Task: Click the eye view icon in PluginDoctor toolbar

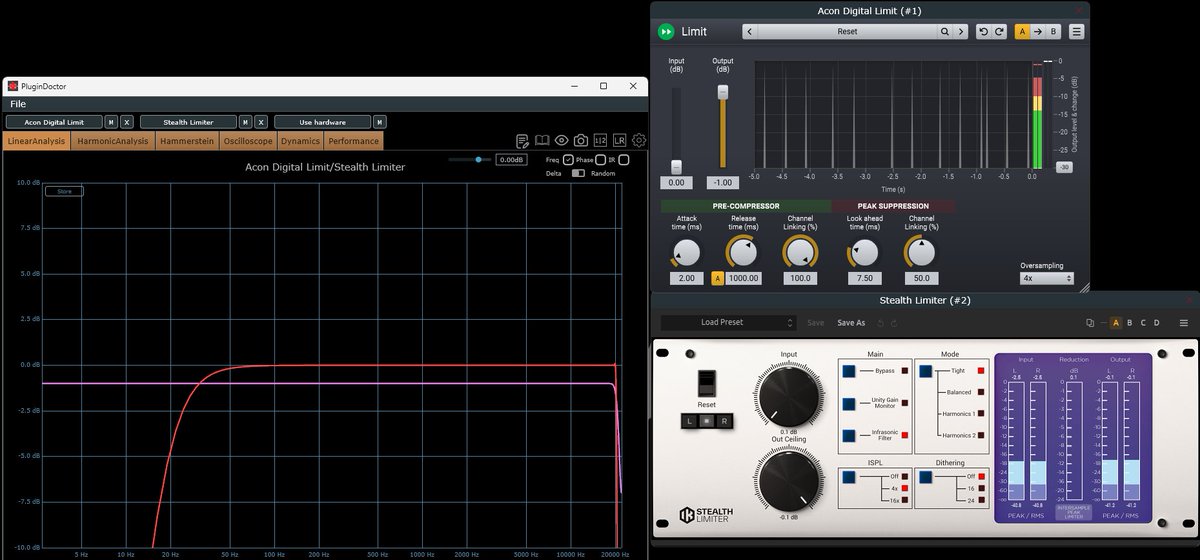Action: pos(561,141)
